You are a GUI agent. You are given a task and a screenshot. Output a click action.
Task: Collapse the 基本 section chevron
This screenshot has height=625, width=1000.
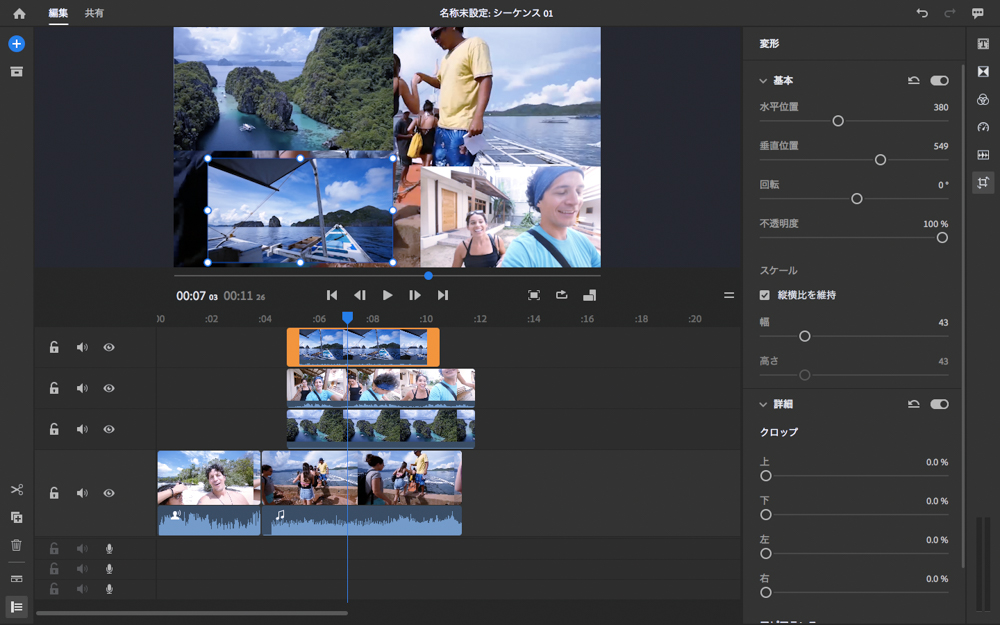(x=763, y=80)
